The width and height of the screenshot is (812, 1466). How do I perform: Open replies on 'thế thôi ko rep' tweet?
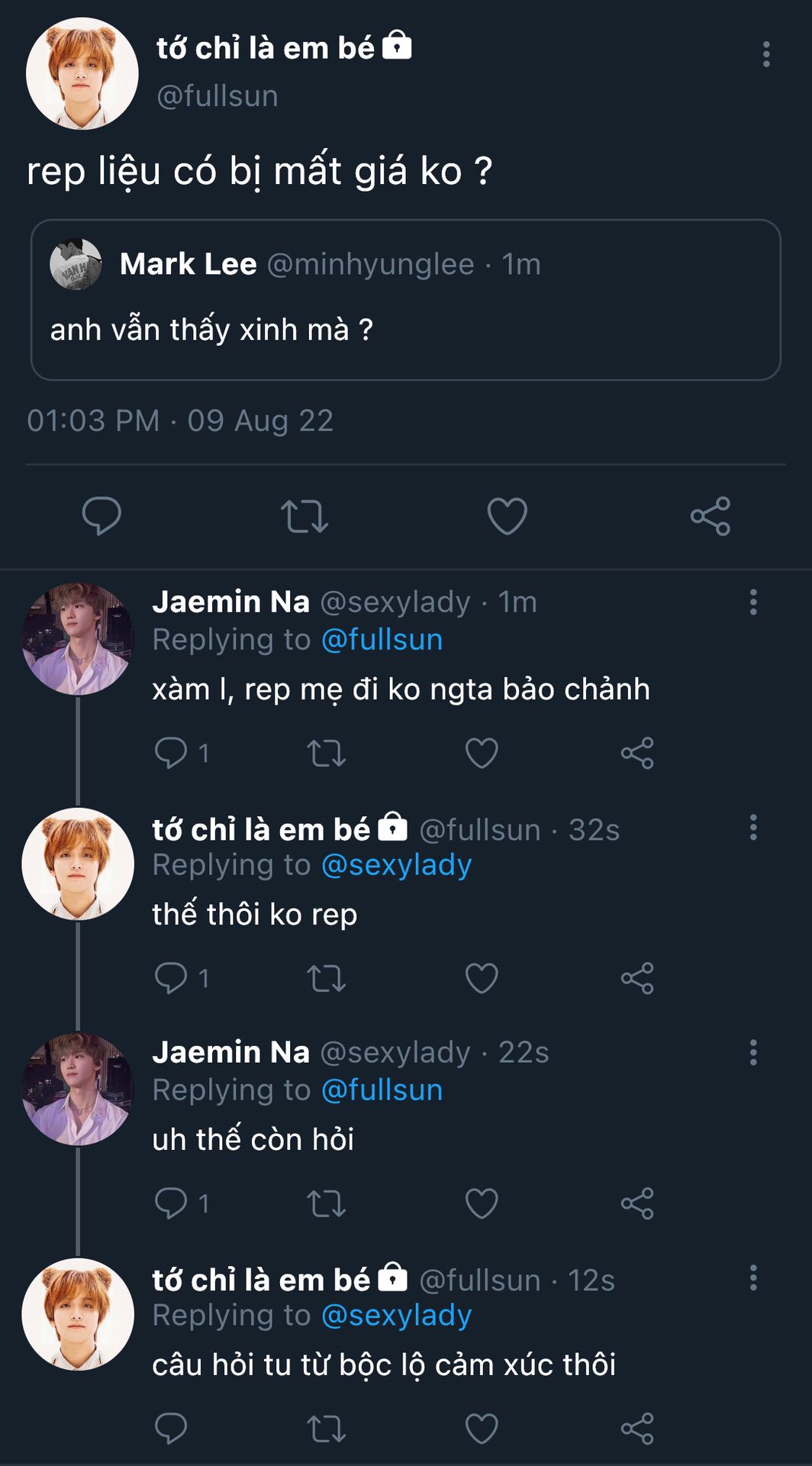point(171,978)
